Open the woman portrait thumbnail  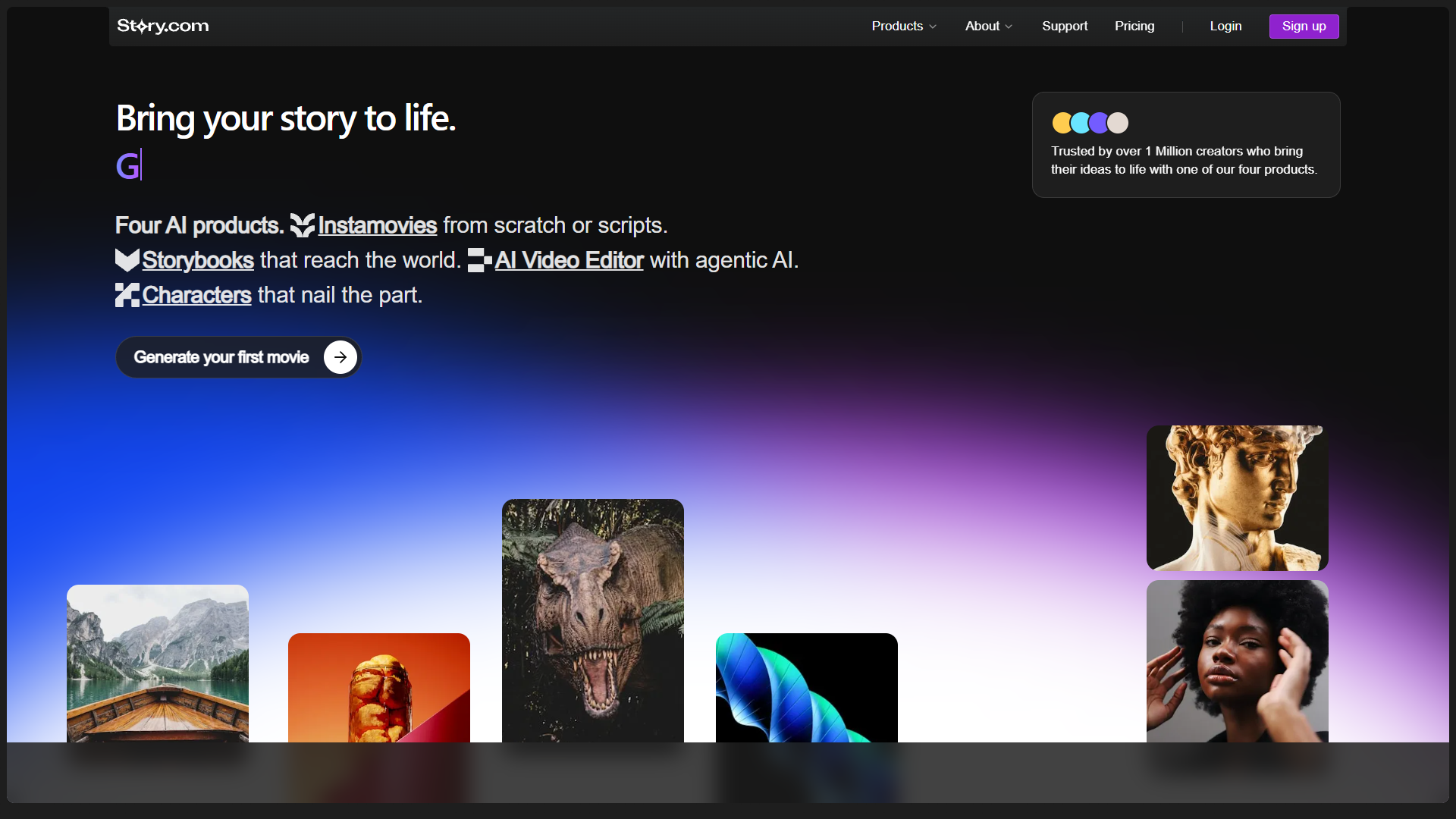[1238, 661]
